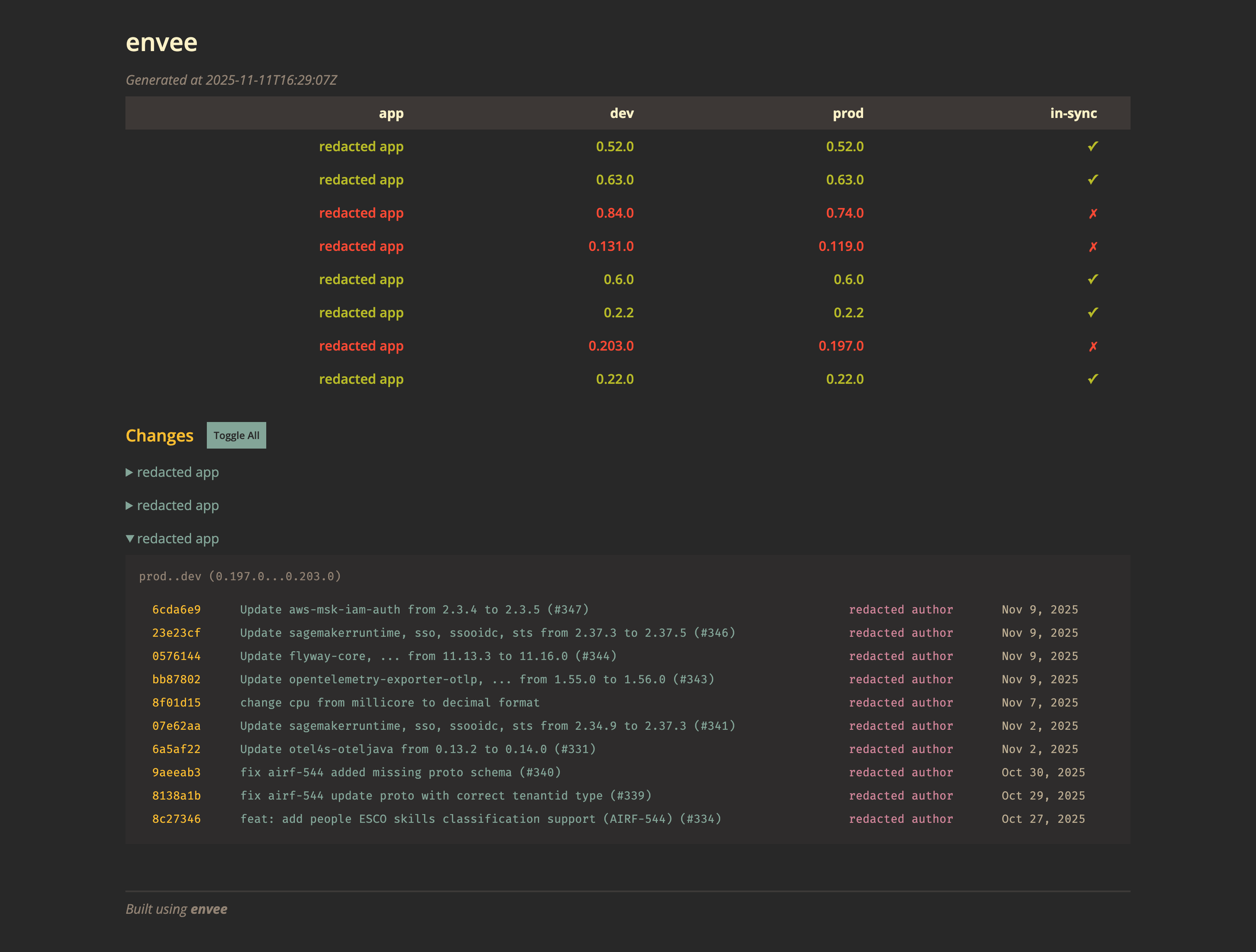Image resolution: width=1256 pixels, height=952 pixels.
Task: Click the envee link in footer
Action: (209, 909)
